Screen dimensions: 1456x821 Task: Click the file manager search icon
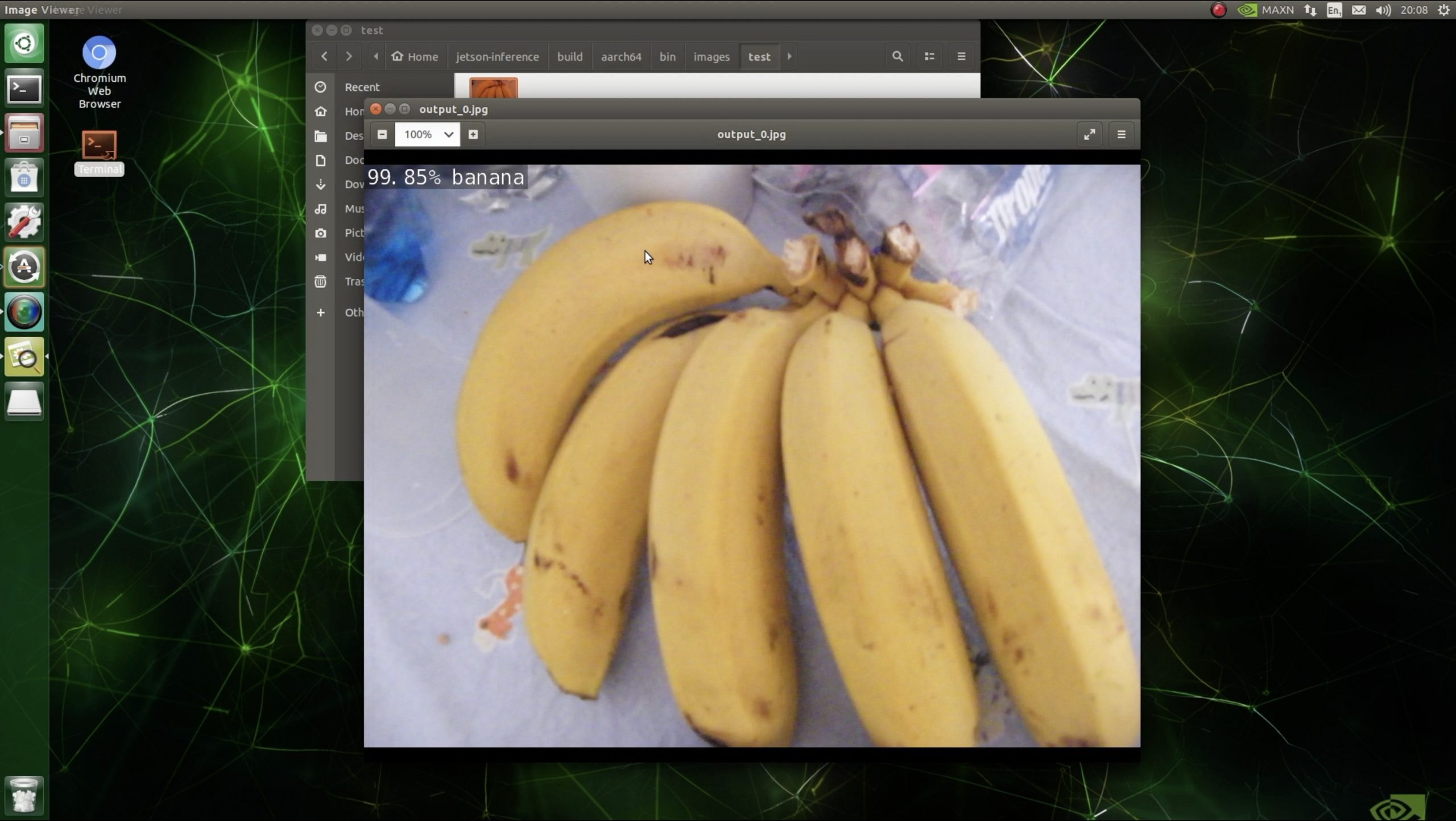pos(897,56)
